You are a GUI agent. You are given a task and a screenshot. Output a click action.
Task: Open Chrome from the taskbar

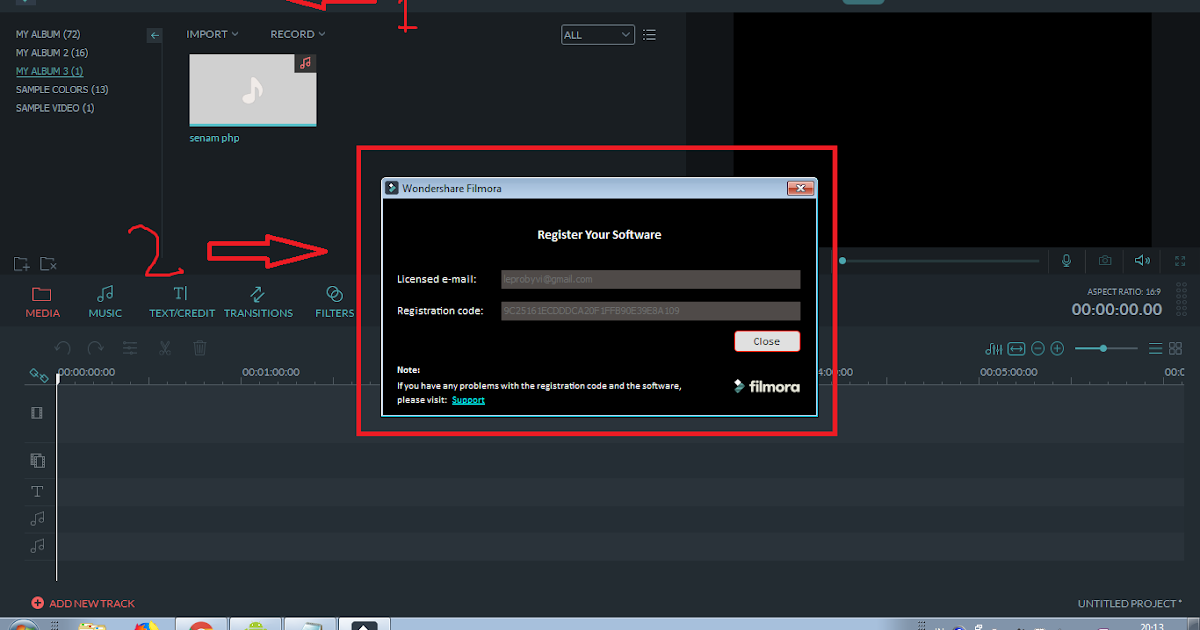tap(201, 626)
